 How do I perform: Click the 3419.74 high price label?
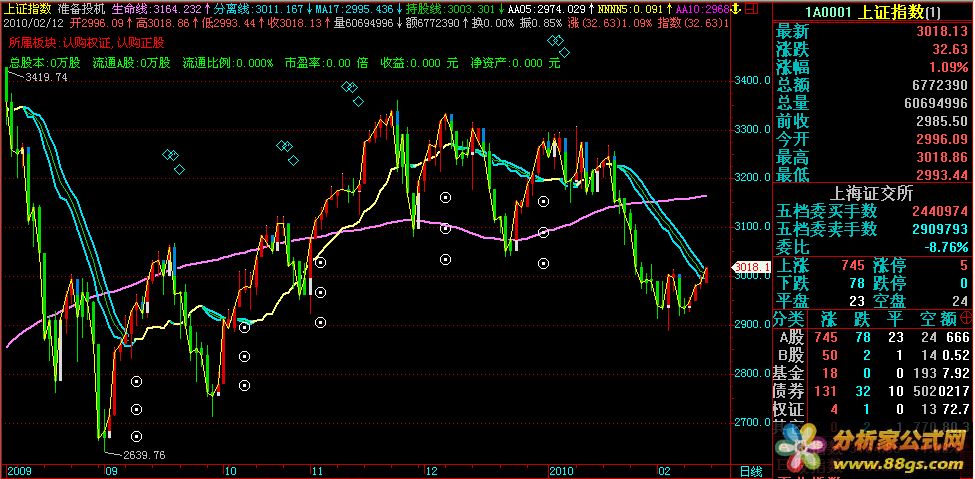[46, 77]
